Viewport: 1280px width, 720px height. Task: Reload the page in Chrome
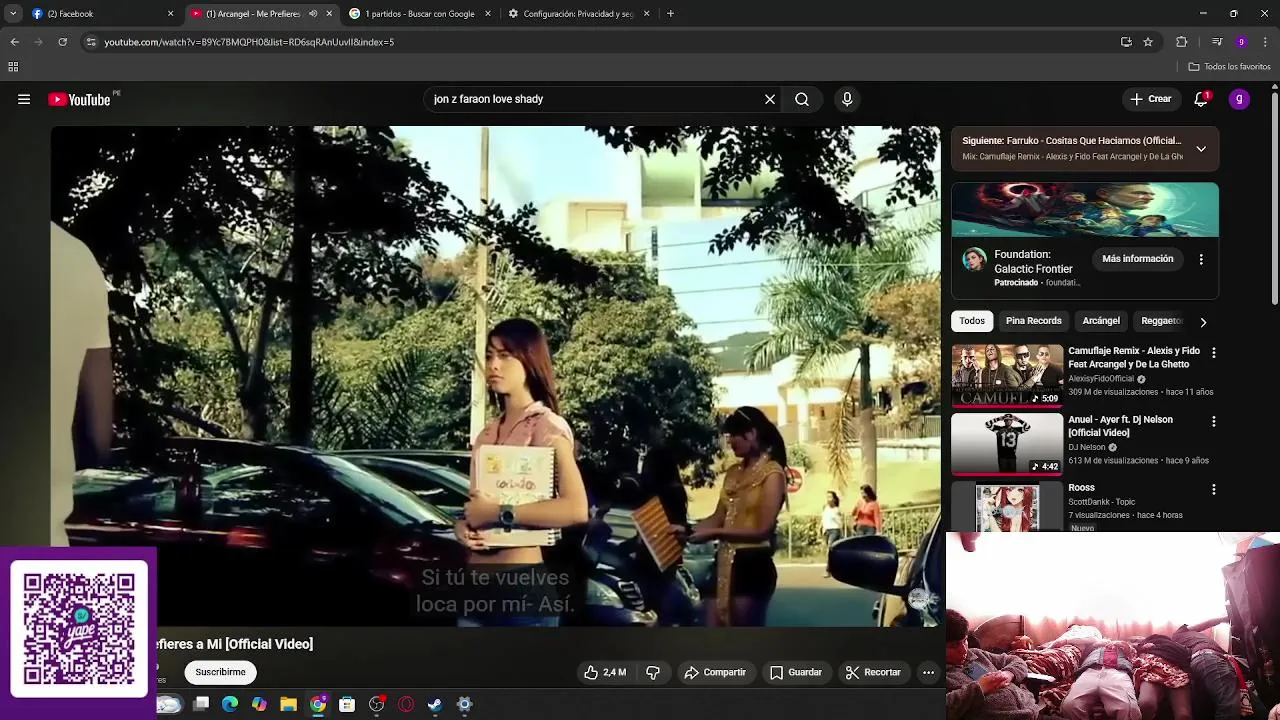tap(62, 42)
